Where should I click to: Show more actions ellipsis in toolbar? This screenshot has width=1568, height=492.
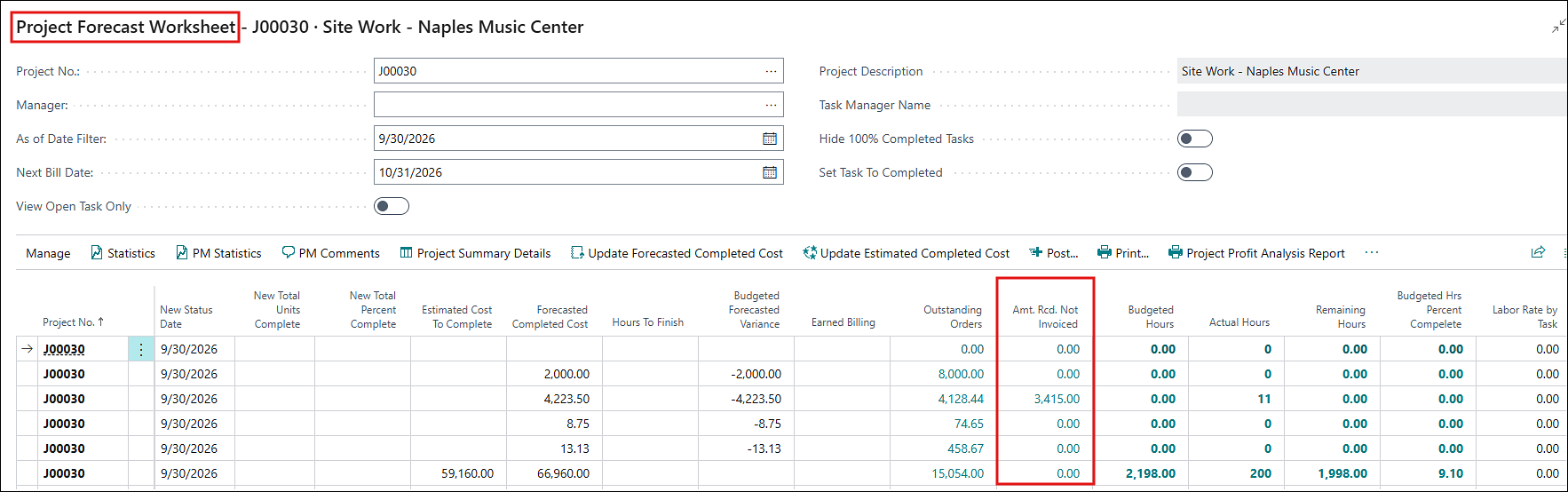[x=1372, y=252]
